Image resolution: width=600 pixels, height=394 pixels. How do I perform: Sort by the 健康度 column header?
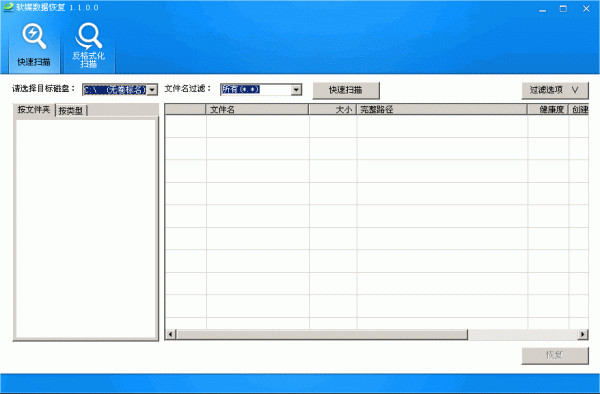[548, 109]
